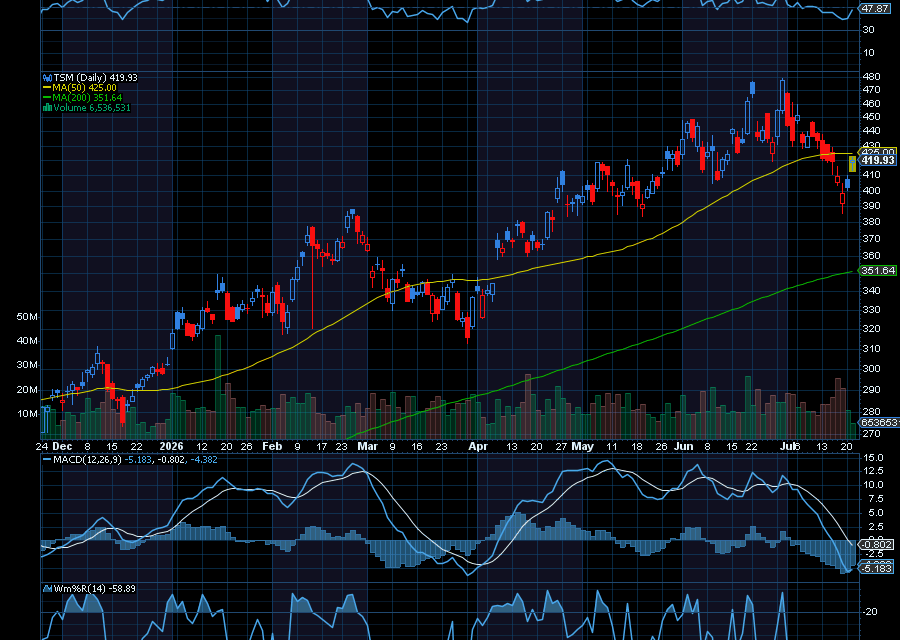900x640 pixels.
Task: Click the Jul month label on date axis
Action: [x=790, y=446]
